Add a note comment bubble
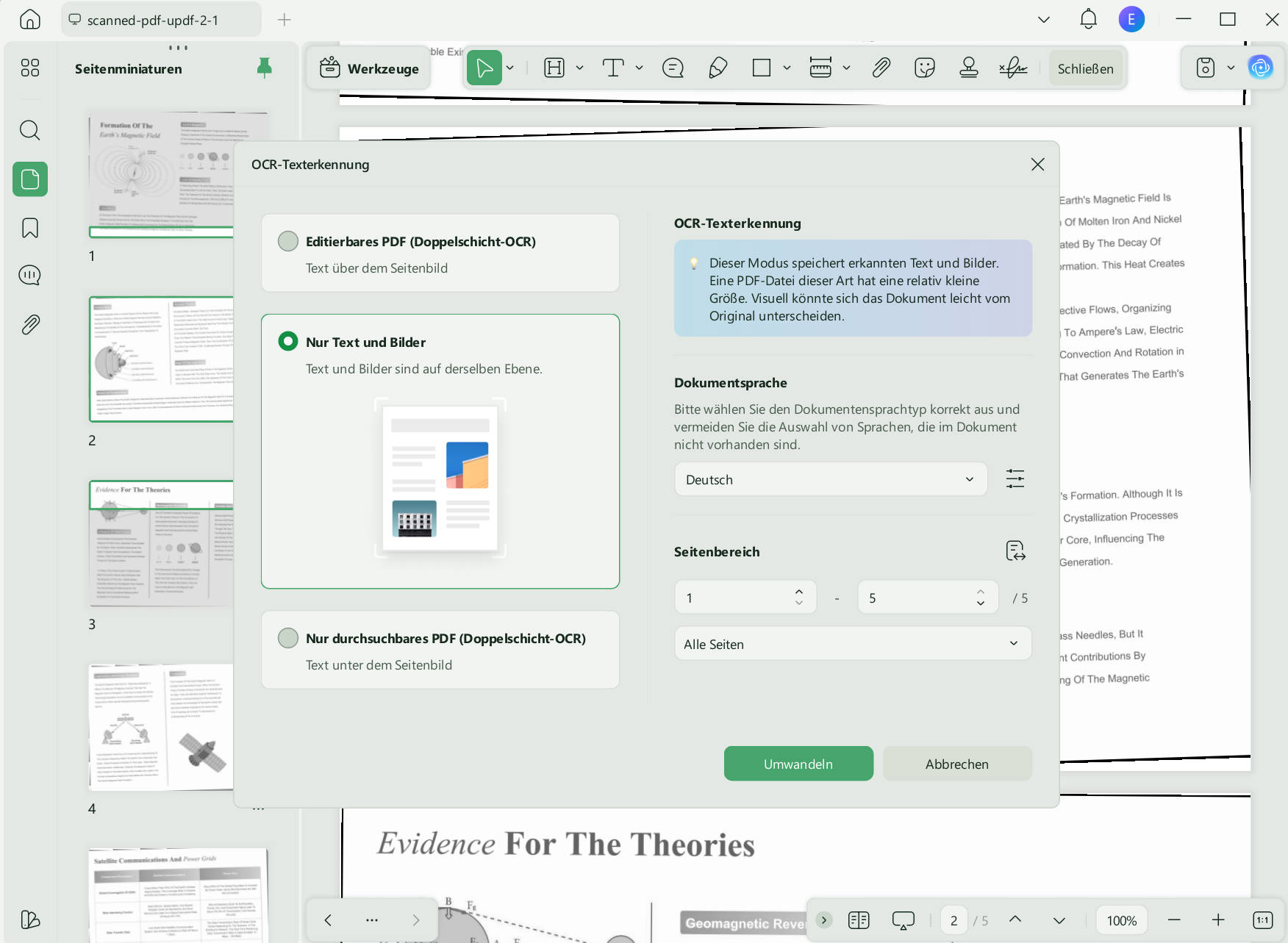The height and width of the screenshot is (943, 1288). point(673,68)
